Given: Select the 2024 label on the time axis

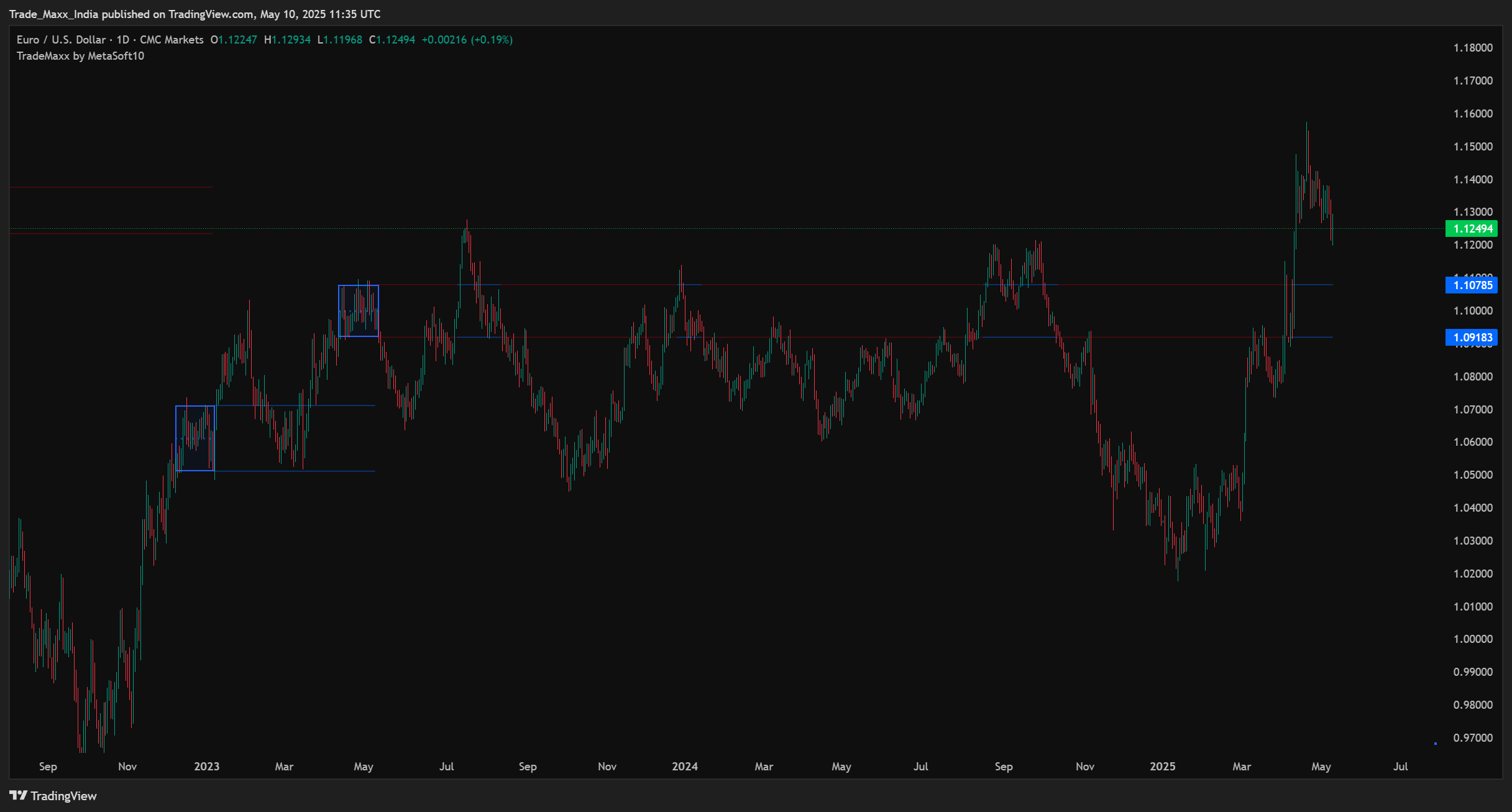Looking at the screenshot, I should pos(685,767).
